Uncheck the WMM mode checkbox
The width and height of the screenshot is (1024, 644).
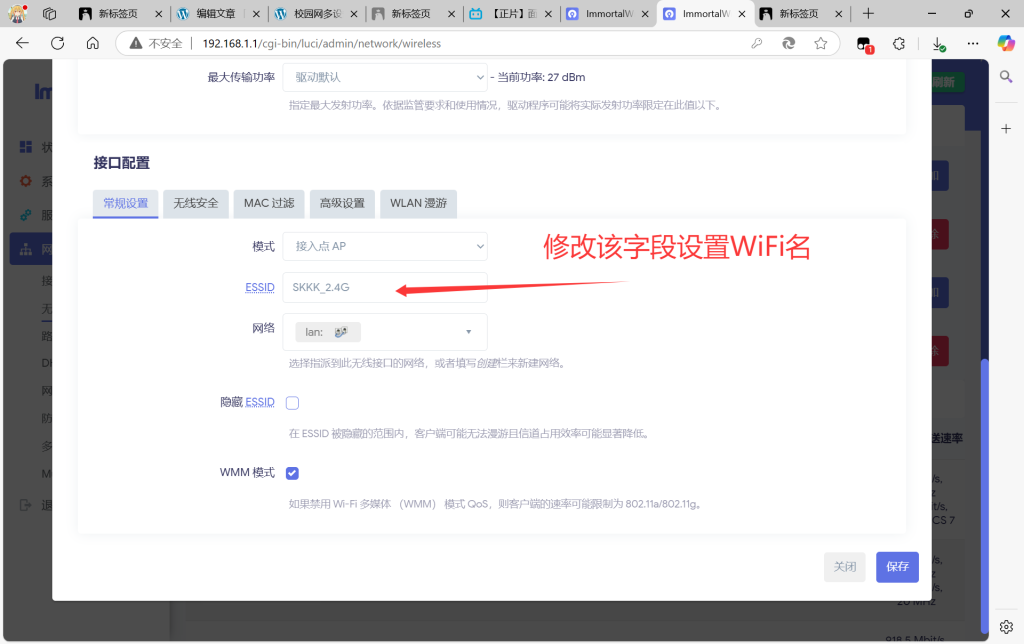[x=292, y=473]
